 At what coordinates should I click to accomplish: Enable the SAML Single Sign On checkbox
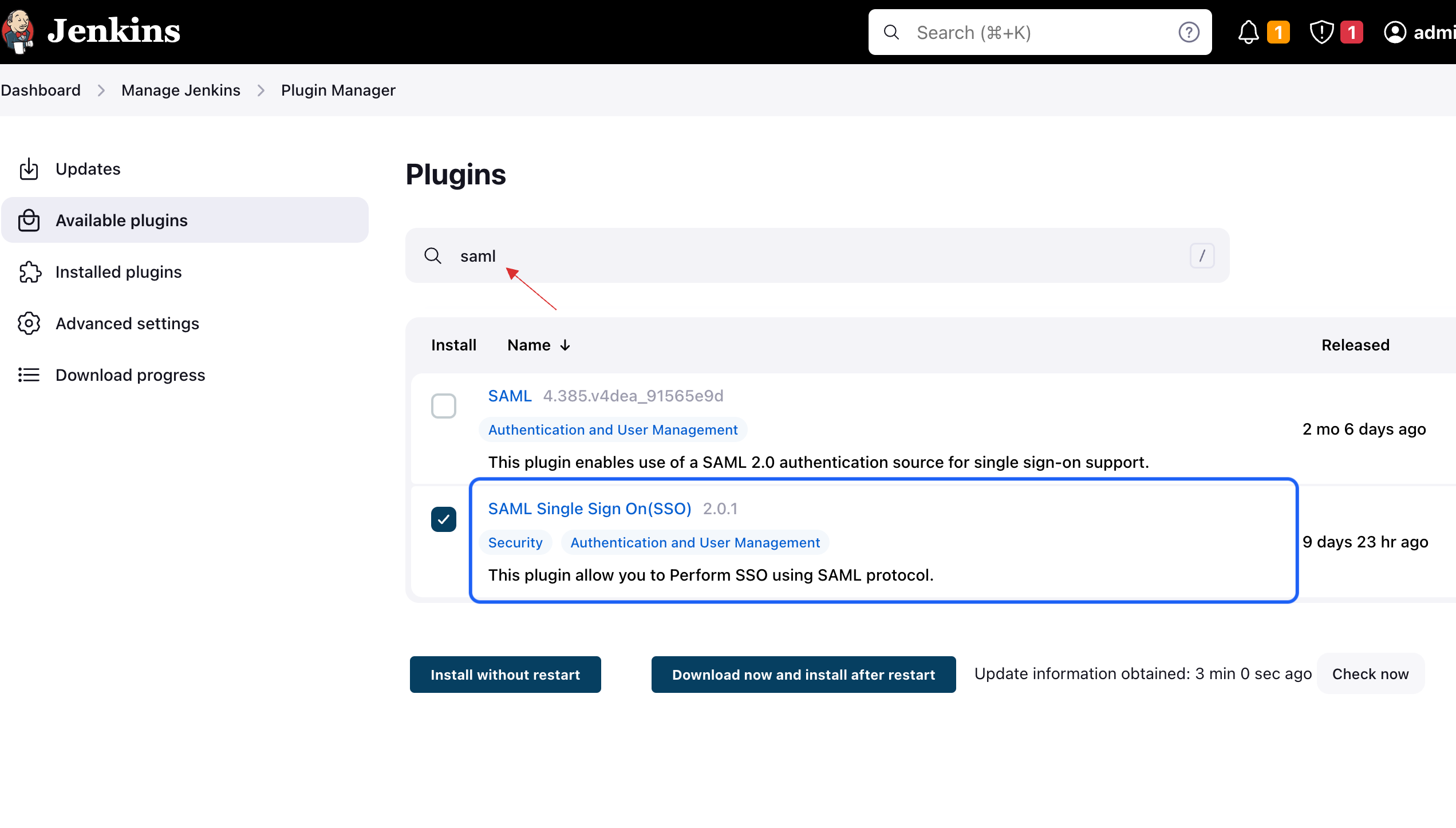pos(443,518)
